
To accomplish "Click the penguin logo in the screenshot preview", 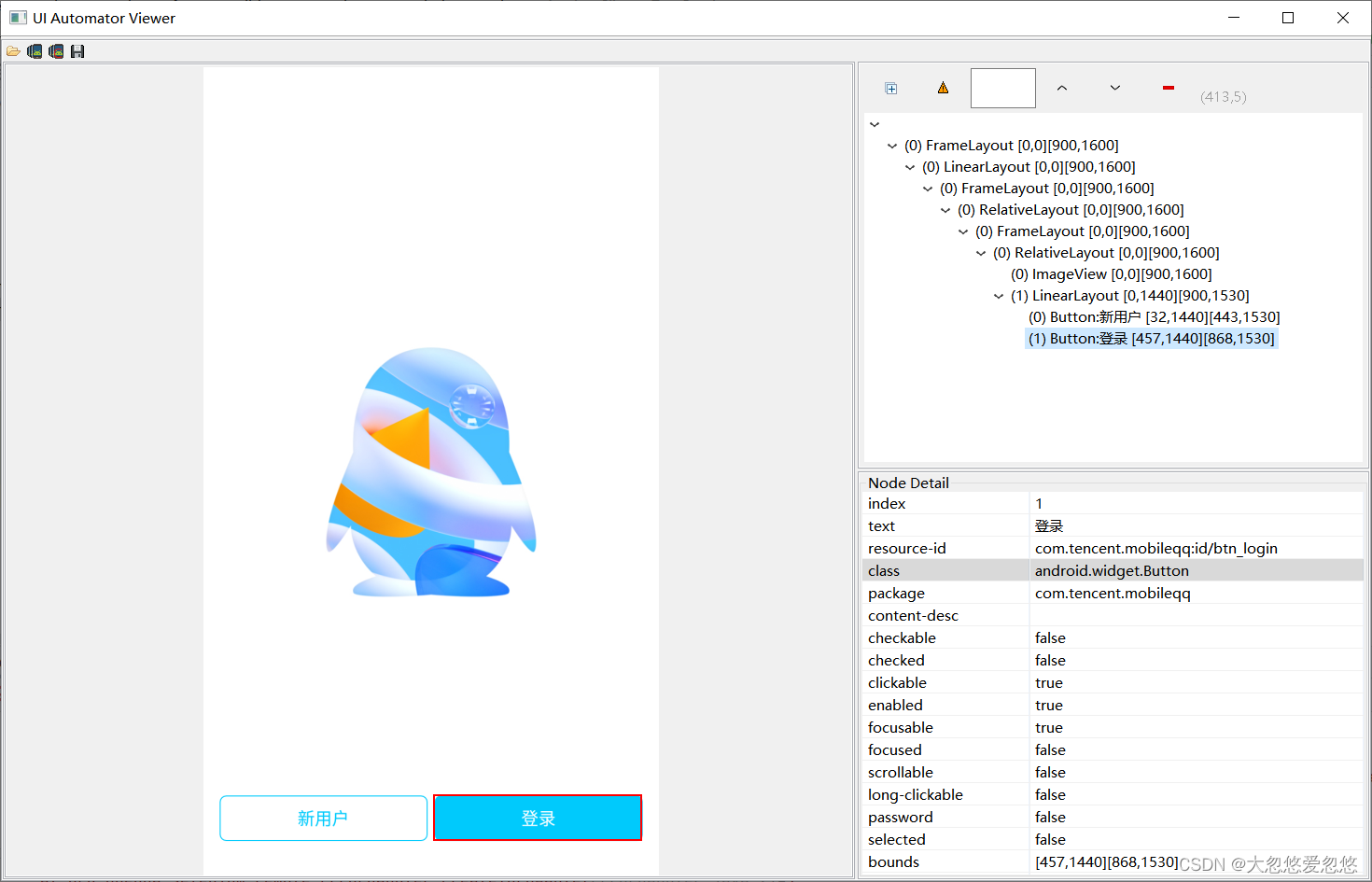I will coord(431,473).
